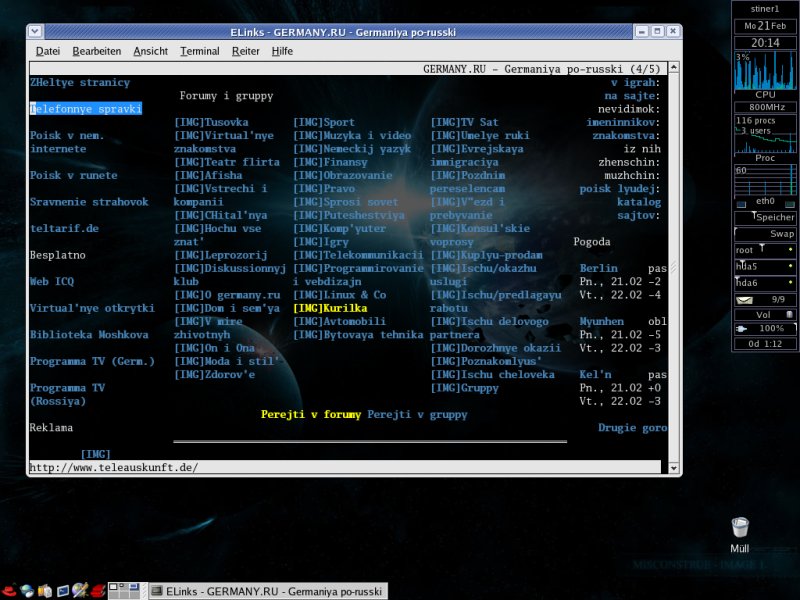Screen dimensions: 800x600
Task: Click the scrollbar down arrow
Action: tap(673, 467)
